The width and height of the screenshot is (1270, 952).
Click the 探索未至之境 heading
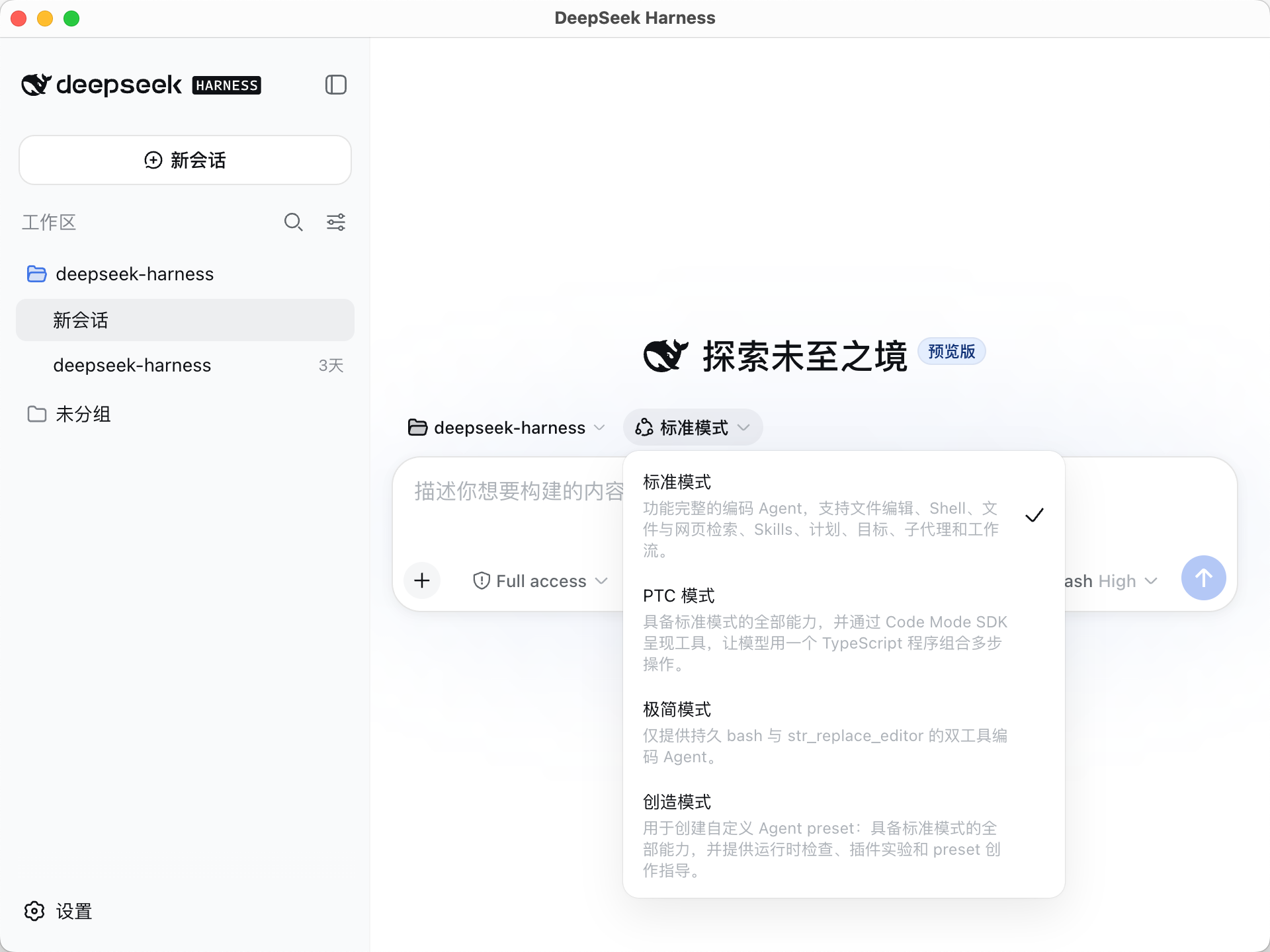805,356
